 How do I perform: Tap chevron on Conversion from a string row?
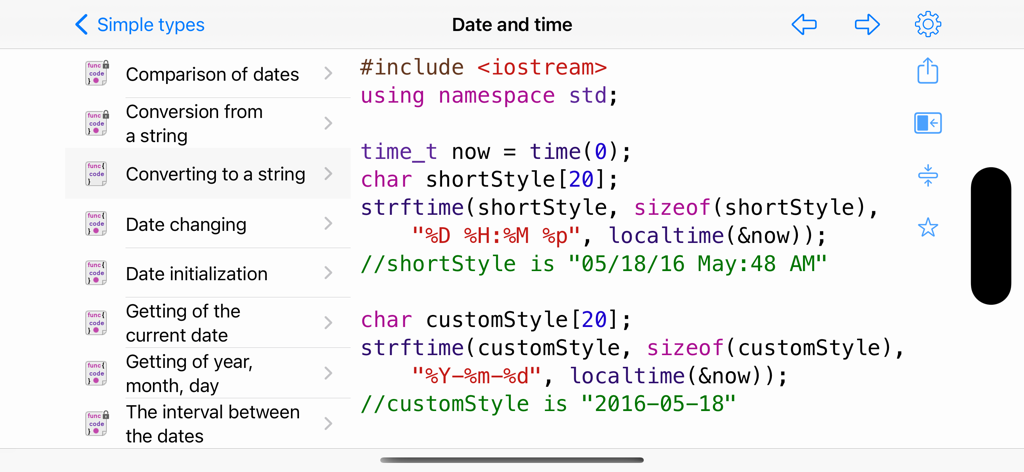coord(328,123)
